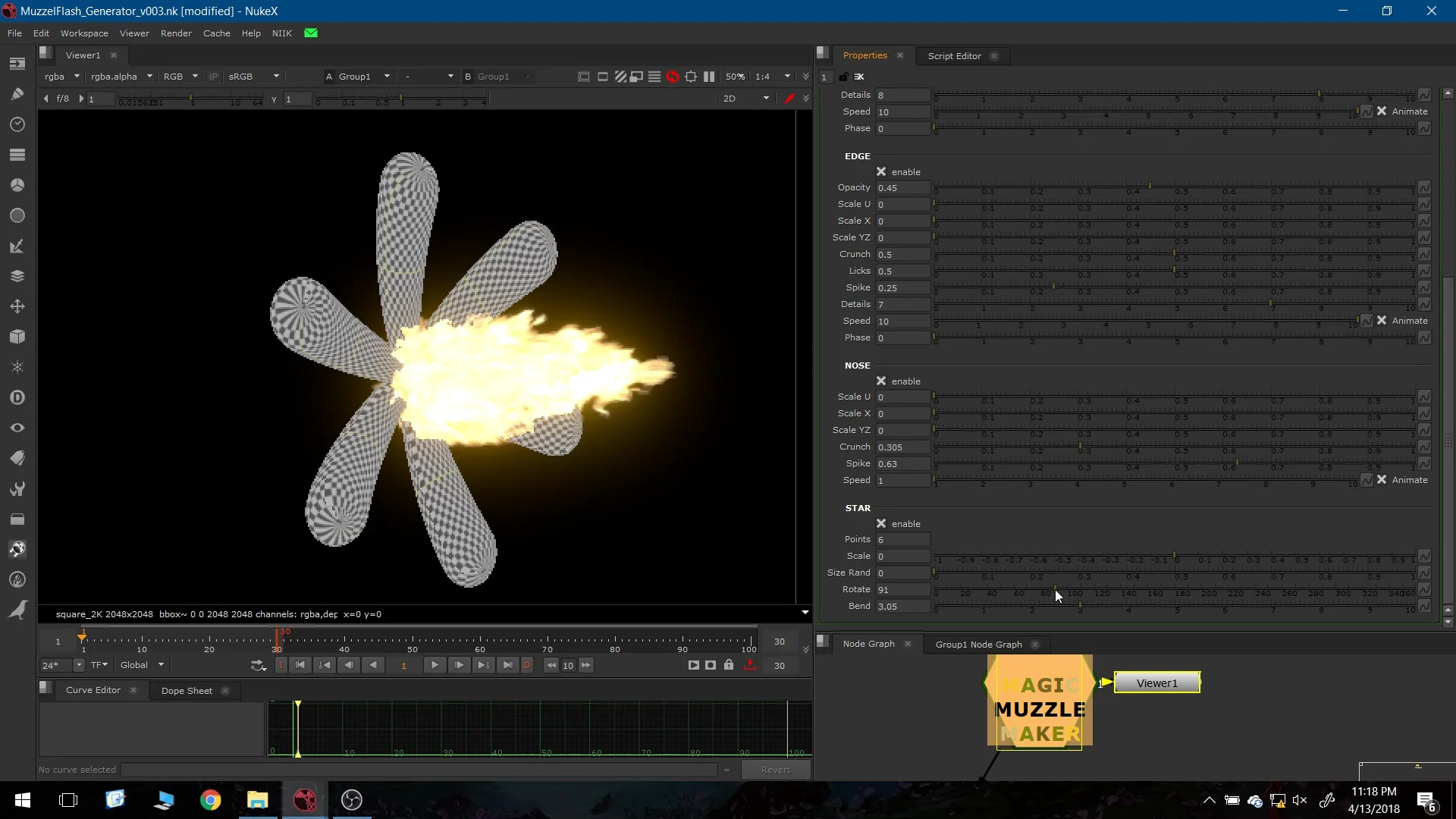The height and width of the screenshot is (819, 1456).
Task: Click the Deep nodes 'D' icon
Action: 18,397
